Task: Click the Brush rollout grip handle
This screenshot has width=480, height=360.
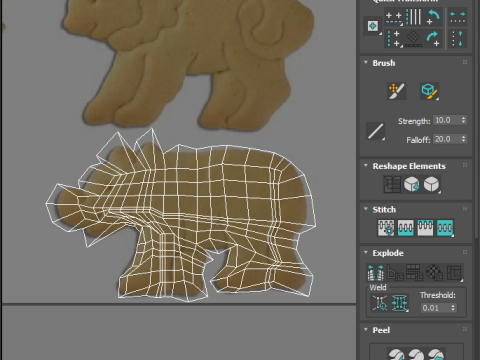Action: coord(465,62)
